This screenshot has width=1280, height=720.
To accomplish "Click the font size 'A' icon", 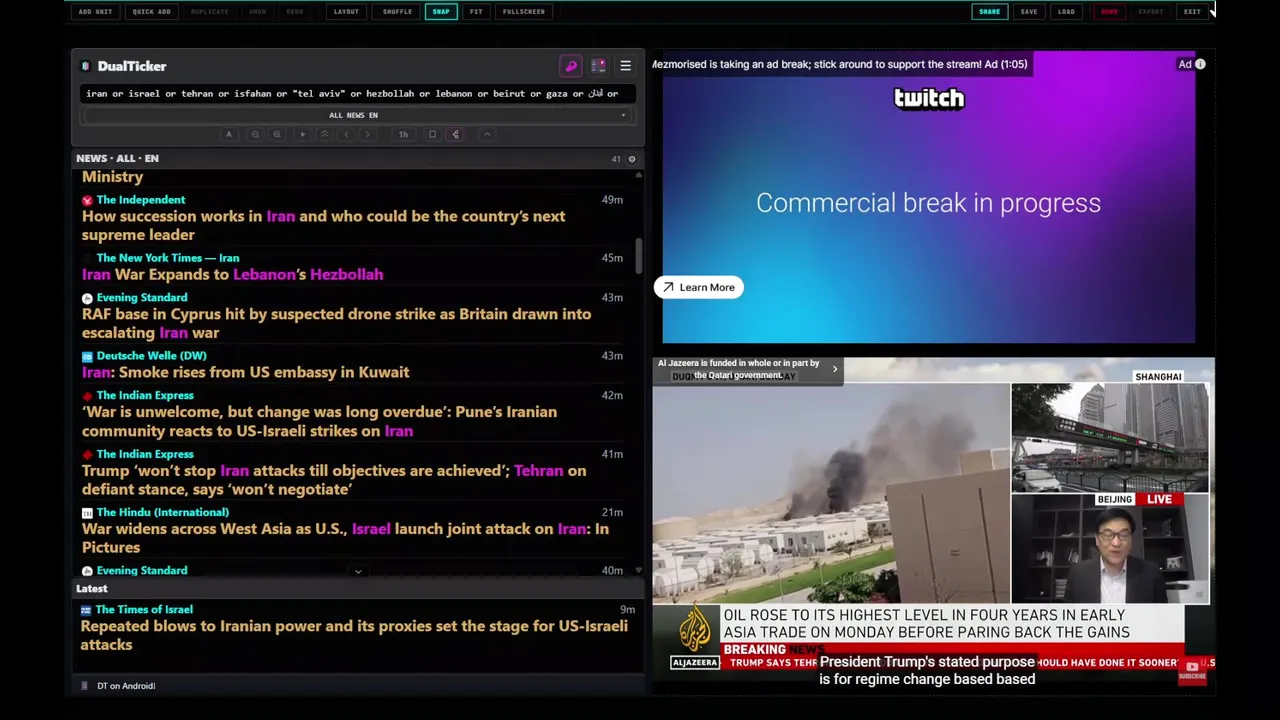I will point(229,134).
